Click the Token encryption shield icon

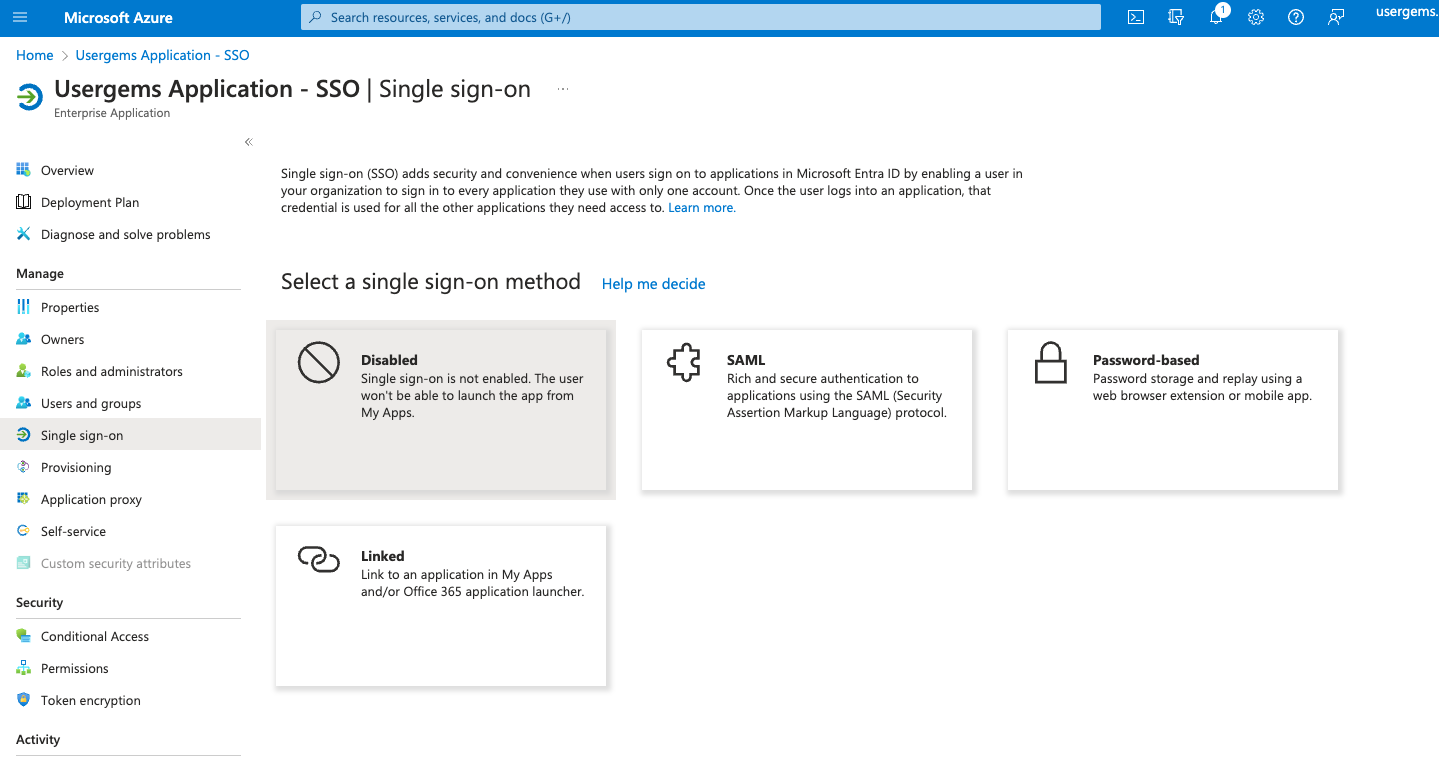pyautogui.click(x=24, y=700)
